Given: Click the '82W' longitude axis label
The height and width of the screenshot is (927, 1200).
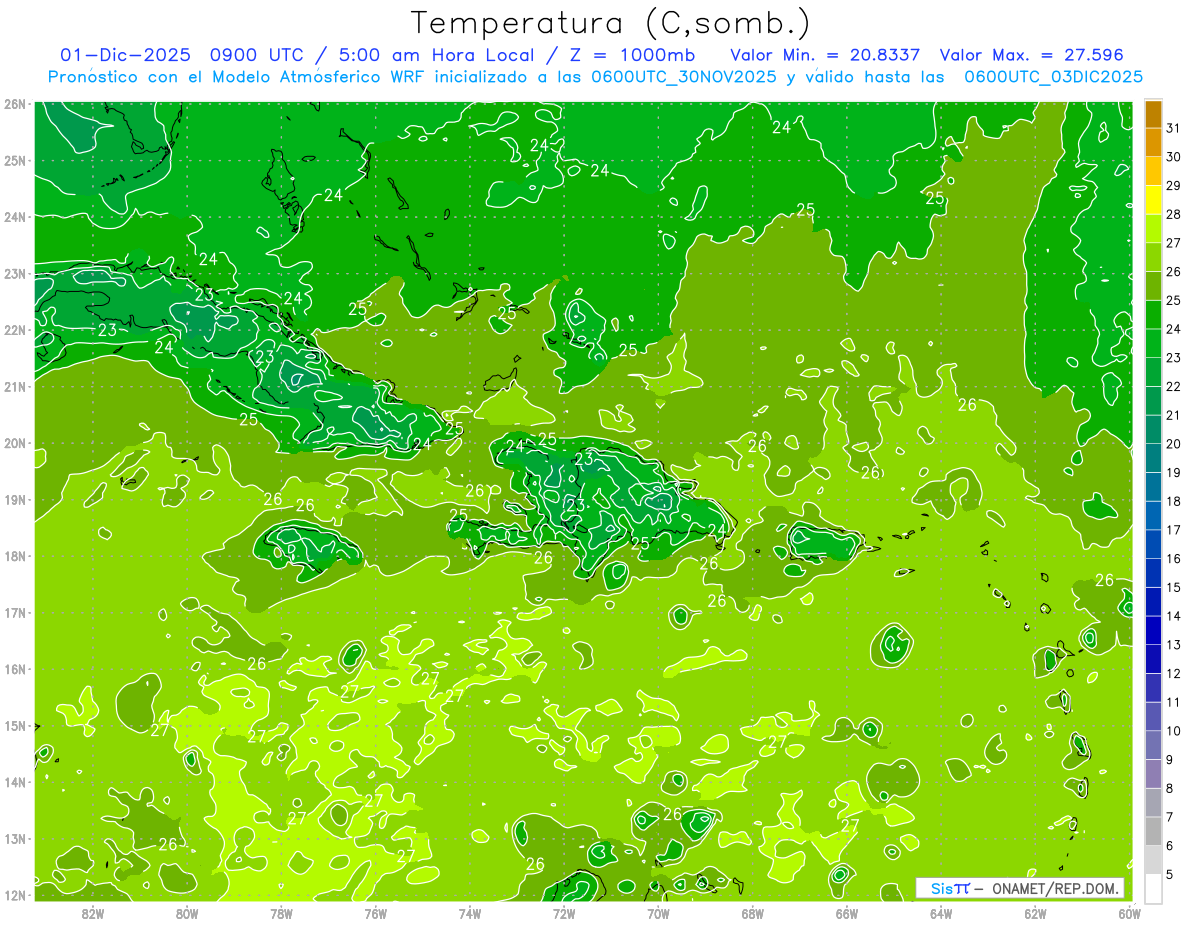Looking at the screenshot, I should [92, 913].
